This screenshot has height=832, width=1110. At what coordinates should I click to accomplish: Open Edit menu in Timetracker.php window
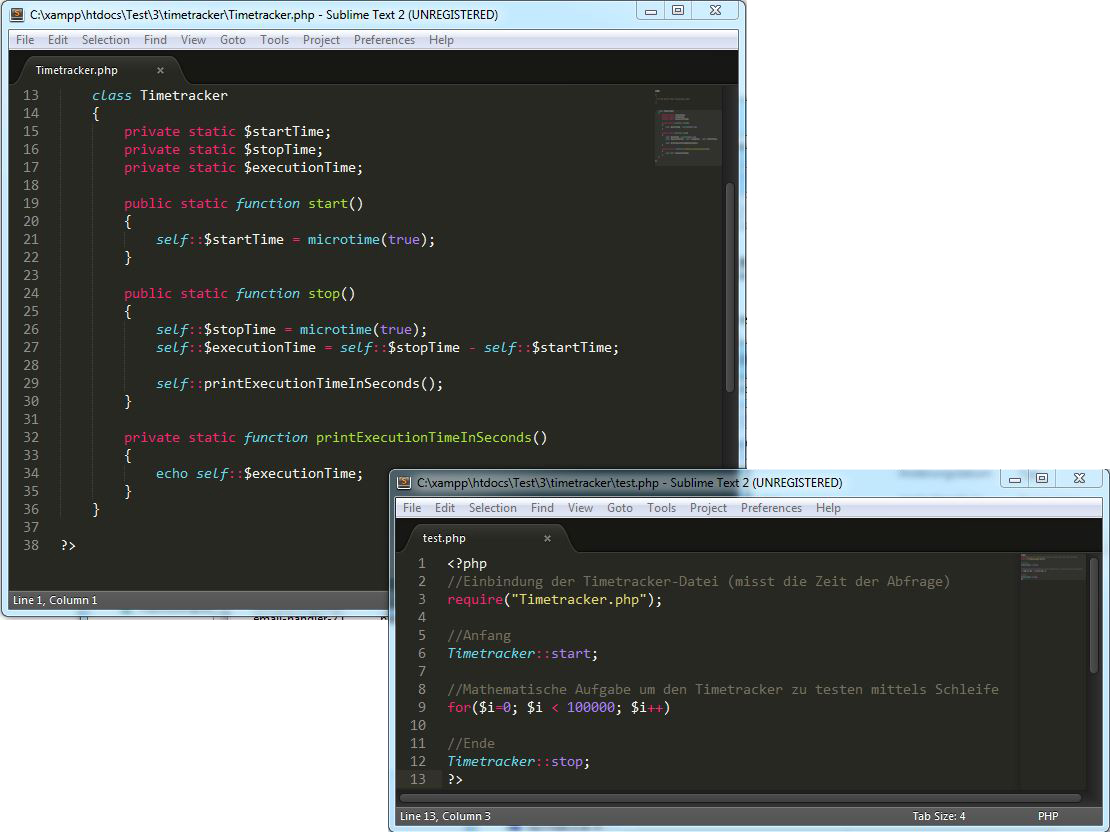[x=57, y=40]
